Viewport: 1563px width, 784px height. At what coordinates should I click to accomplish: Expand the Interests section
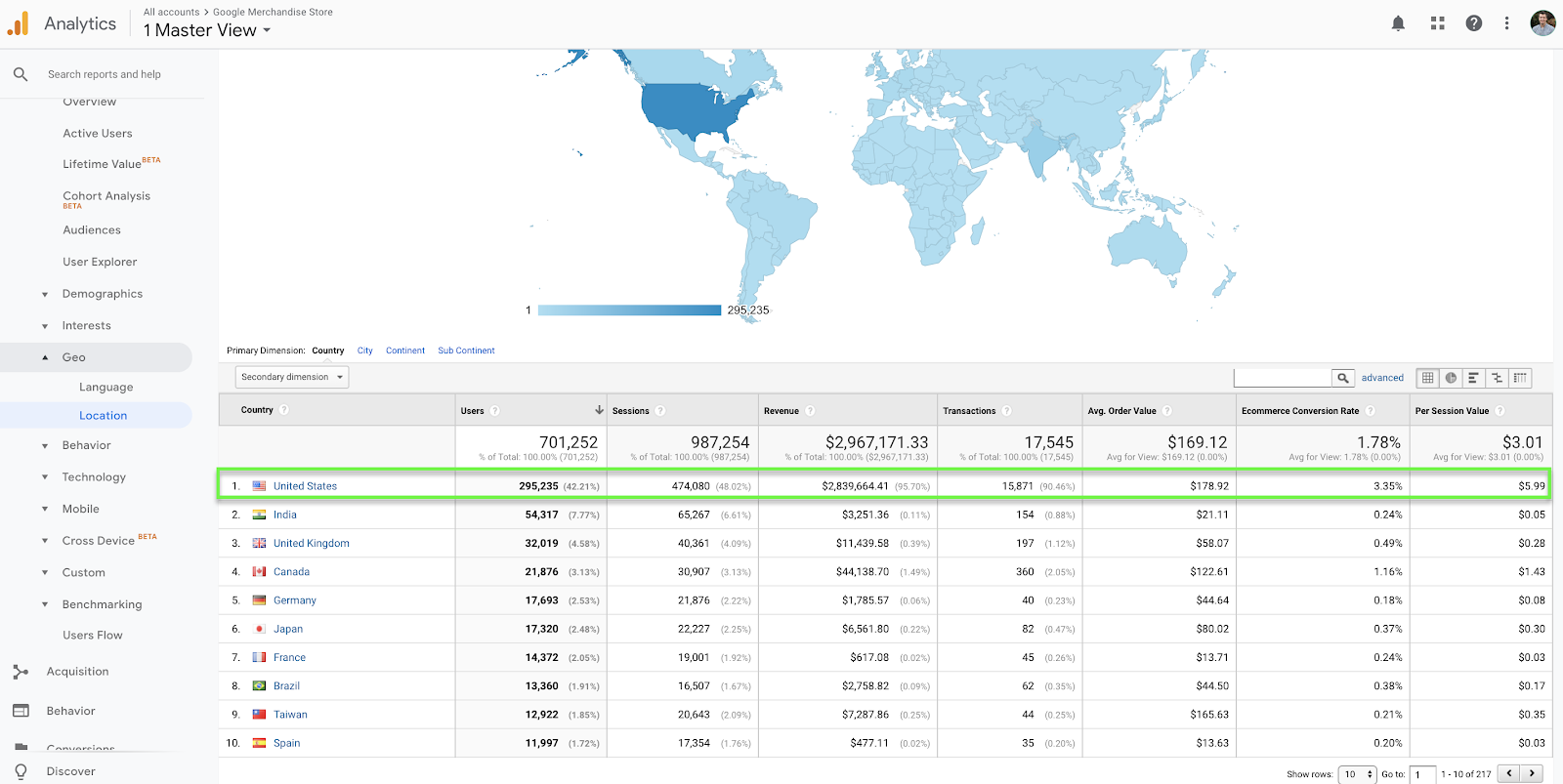[45, 326]
